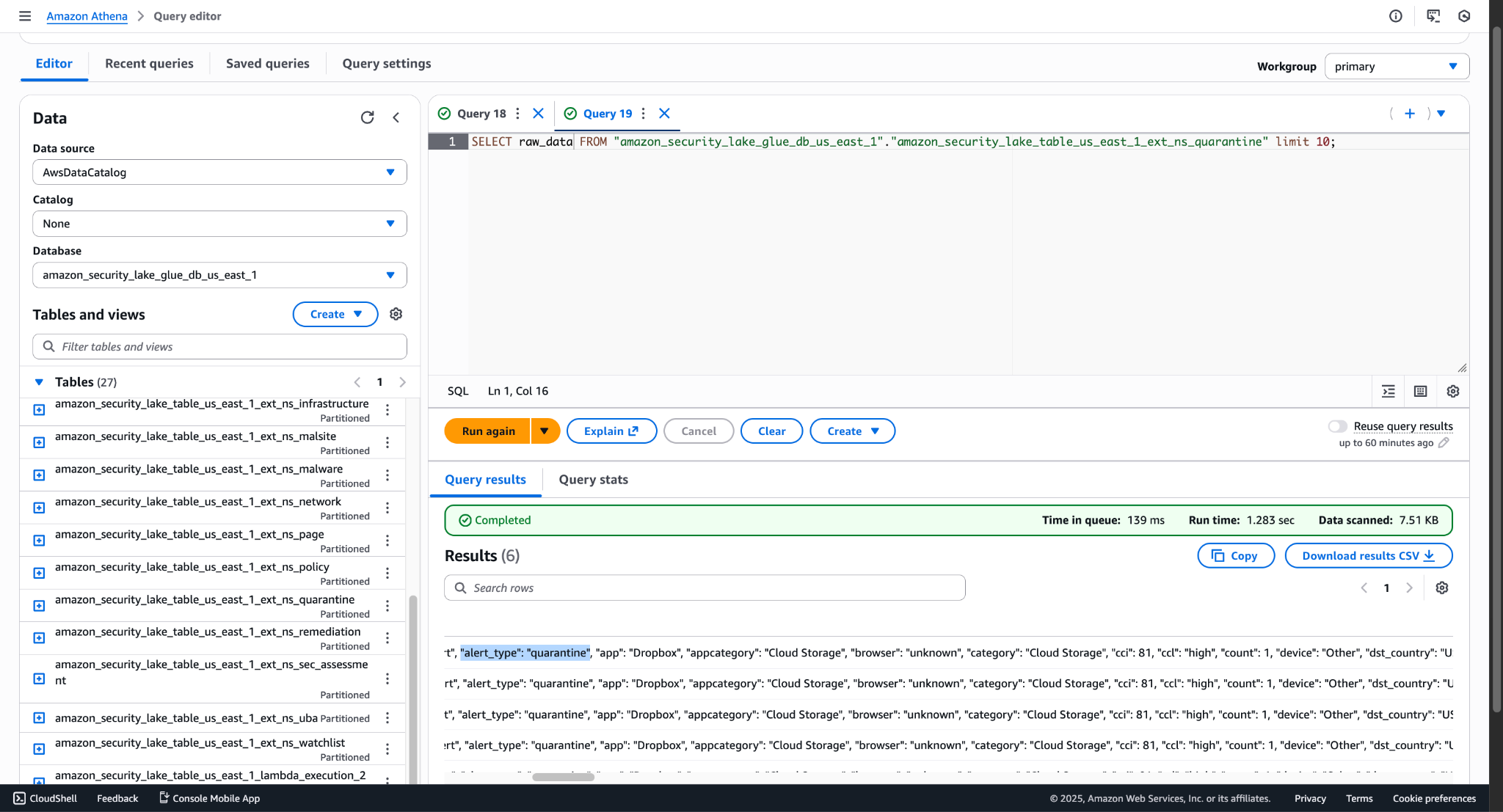Screen dimensions: 1503x812
Task: Switch to Query settings tab
Action: (x=387, y=63)
